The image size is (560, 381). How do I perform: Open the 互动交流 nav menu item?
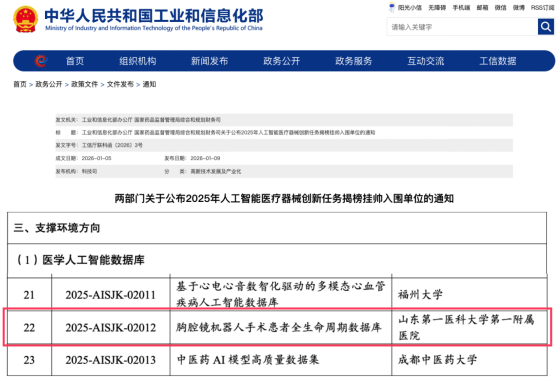pyautogui.click(x=426, y=61)
